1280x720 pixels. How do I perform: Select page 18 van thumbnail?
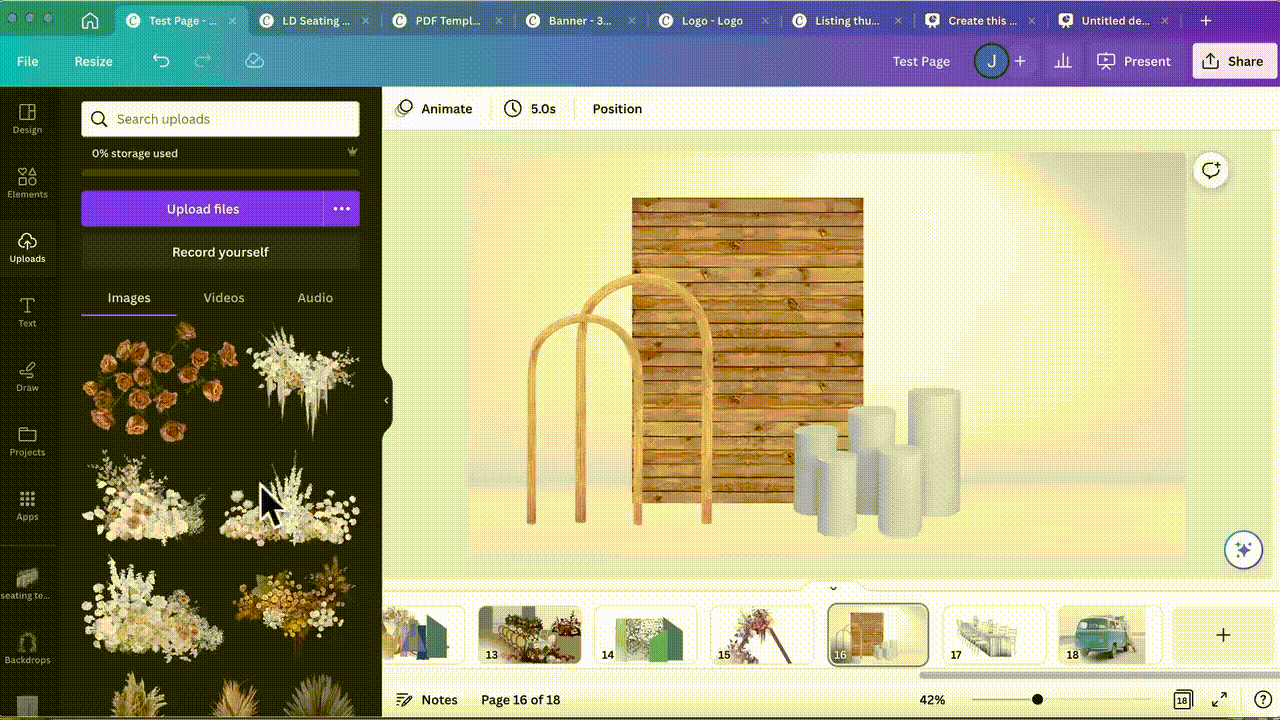(x=1110, y=635)
